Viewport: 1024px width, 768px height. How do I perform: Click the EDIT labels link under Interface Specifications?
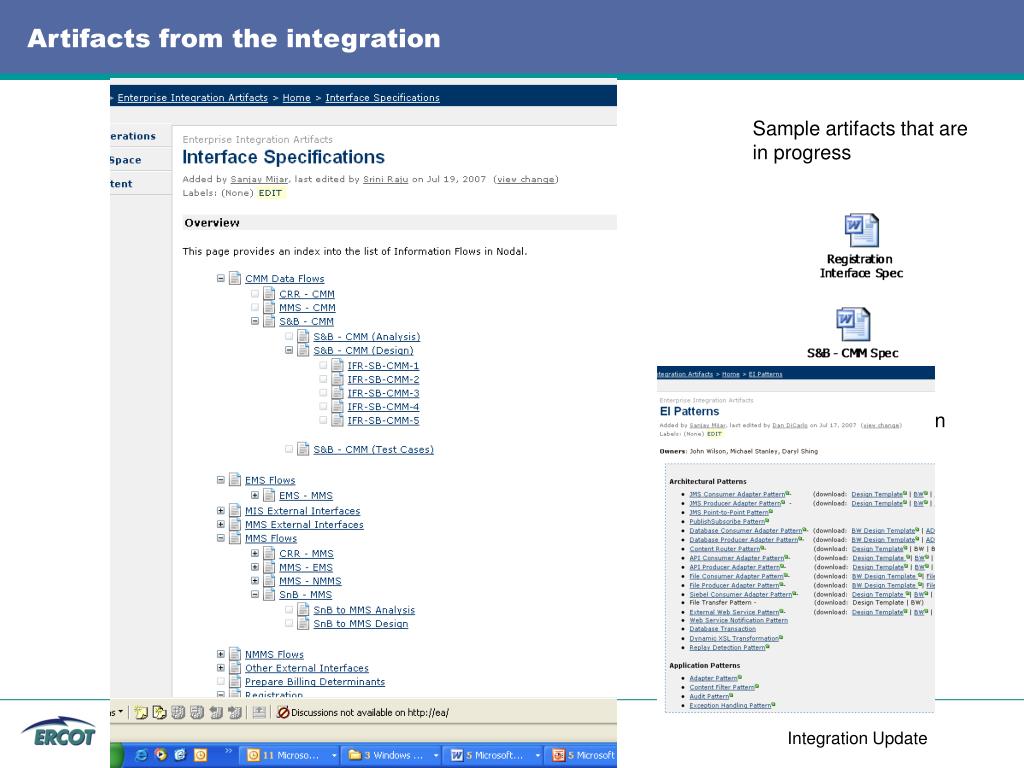270,193
